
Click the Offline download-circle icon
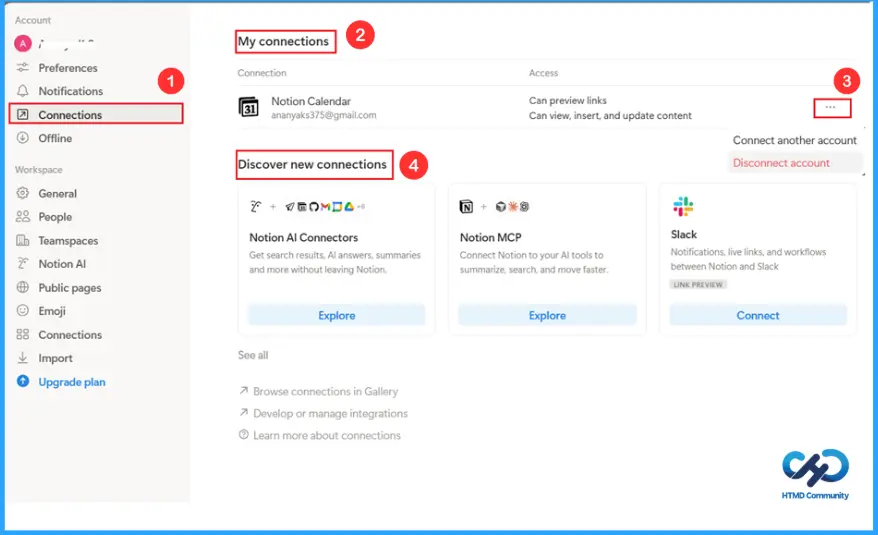click(x=22, y=138)
